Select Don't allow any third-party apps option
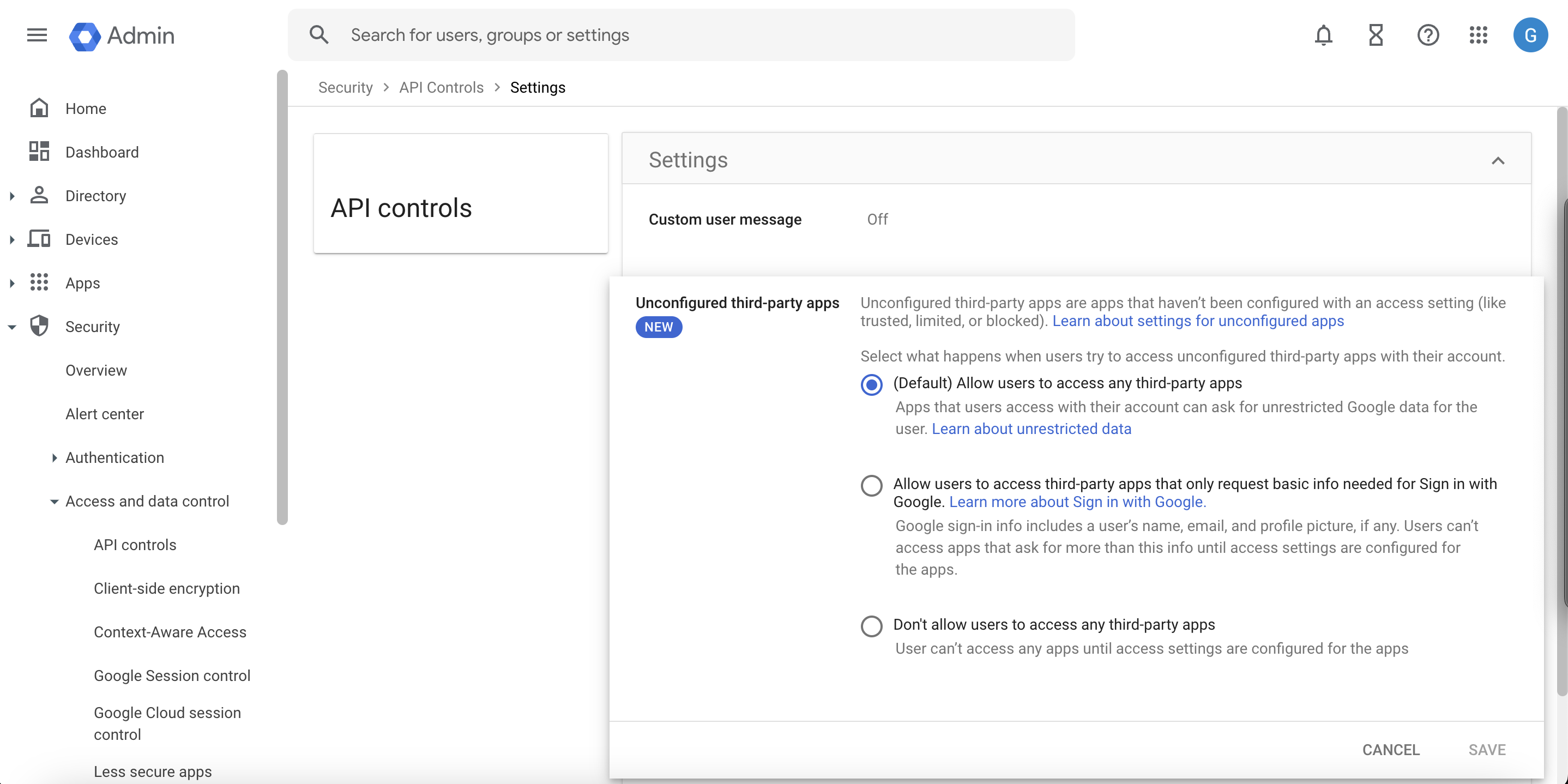 tap(872, 626)
